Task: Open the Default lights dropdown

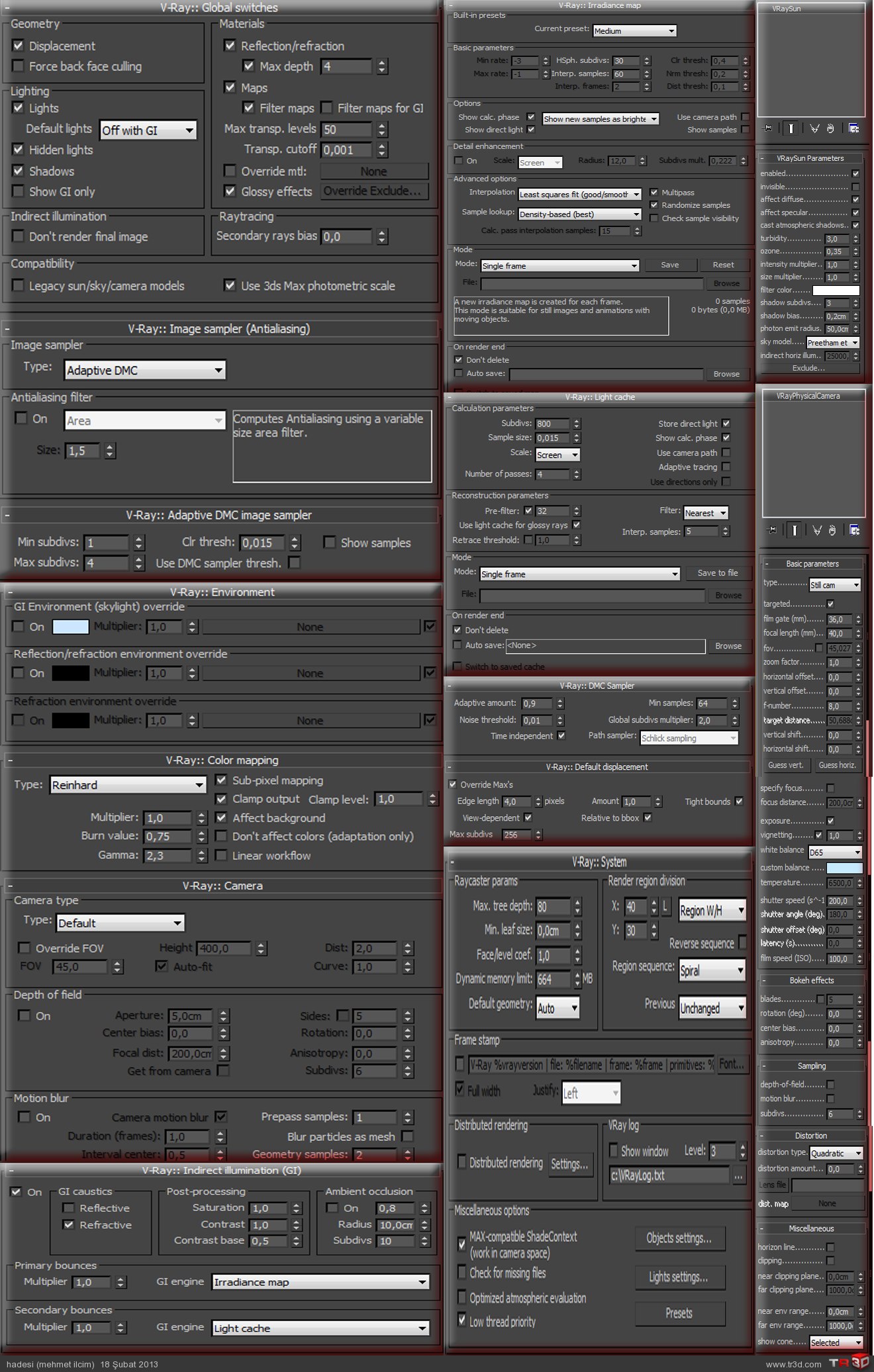Action: [148, 130]
